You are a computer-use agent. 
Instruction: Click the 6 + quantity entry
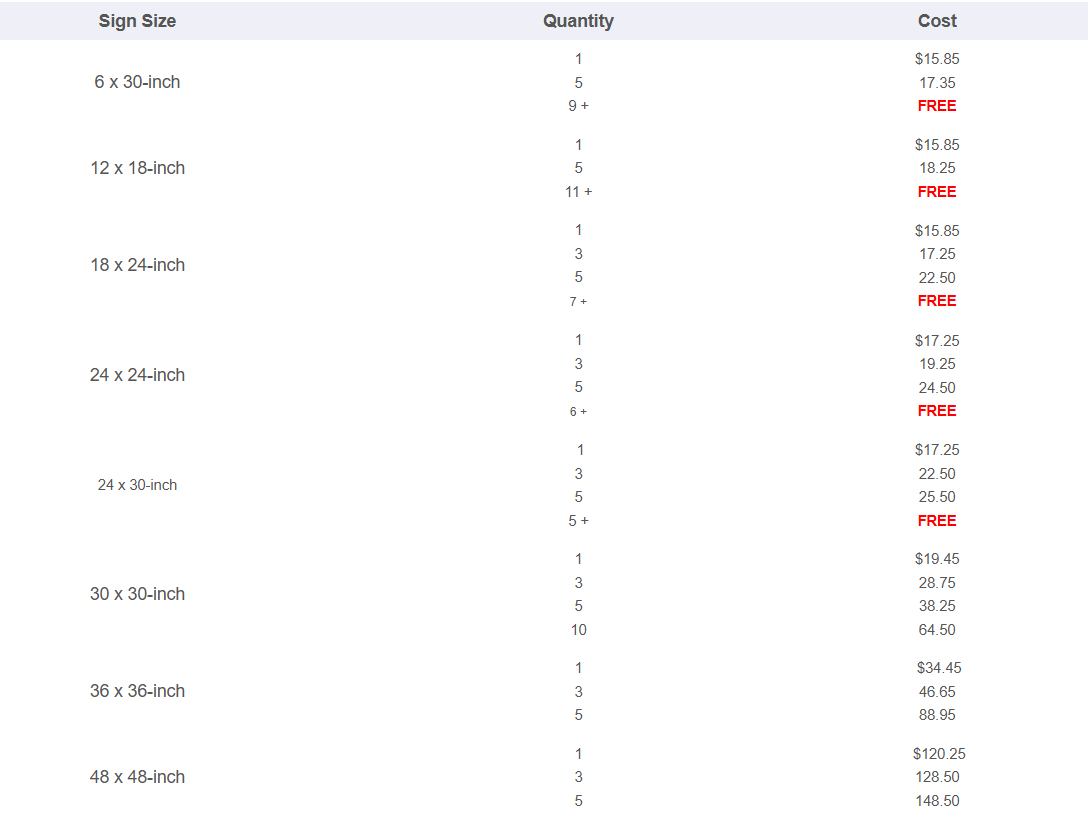[x=578, y=412]
